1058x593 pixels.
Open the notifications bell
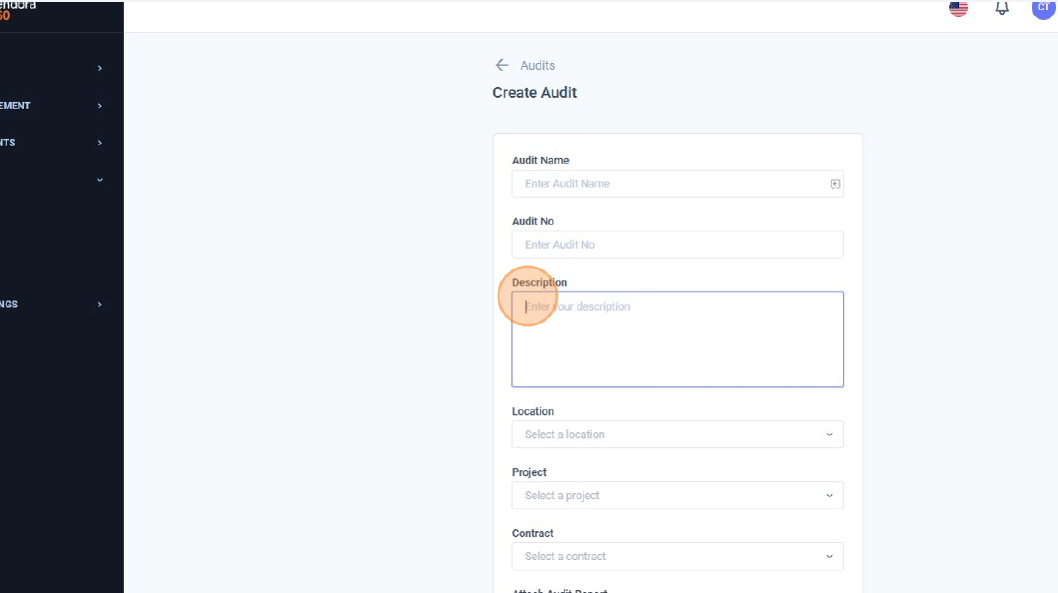1001,8
